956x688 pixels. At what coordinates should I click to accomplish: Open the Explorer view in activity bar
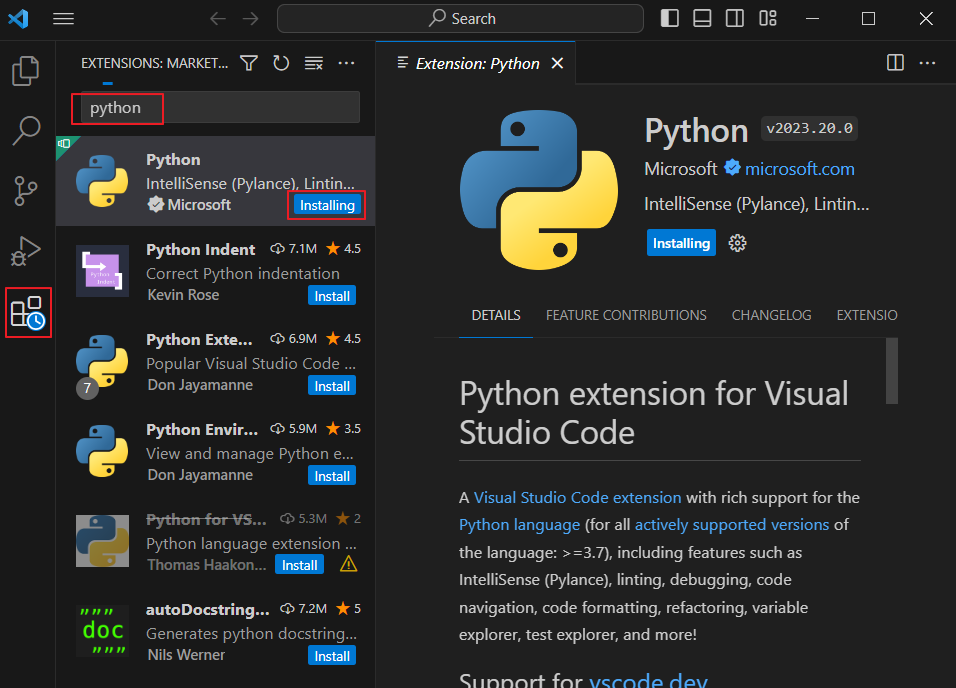pyautogui.click(x=26, y=71)
